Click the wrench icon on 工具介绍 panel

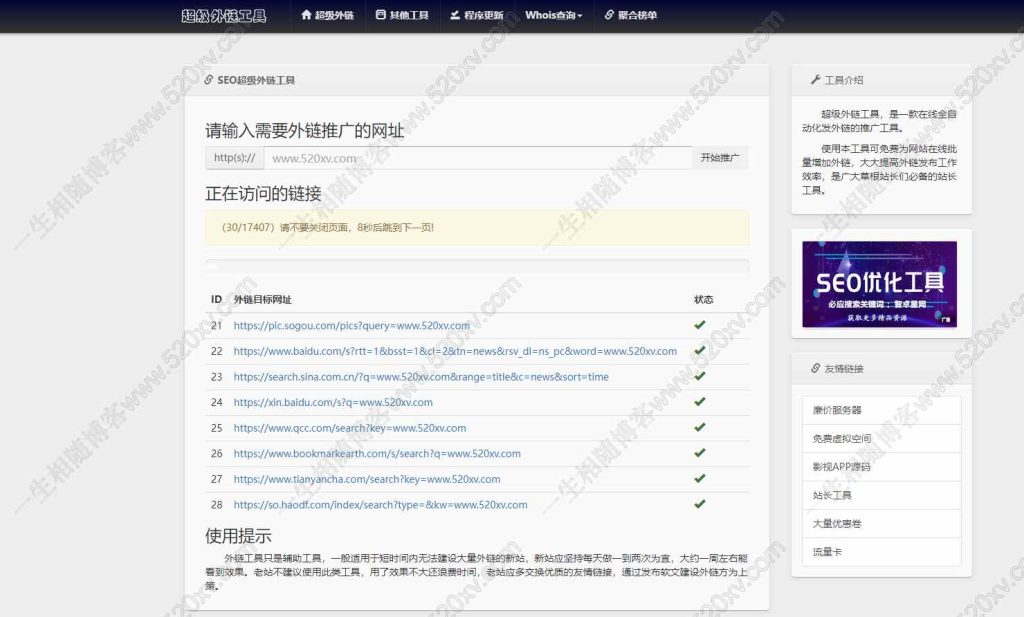tap(817, 79)
